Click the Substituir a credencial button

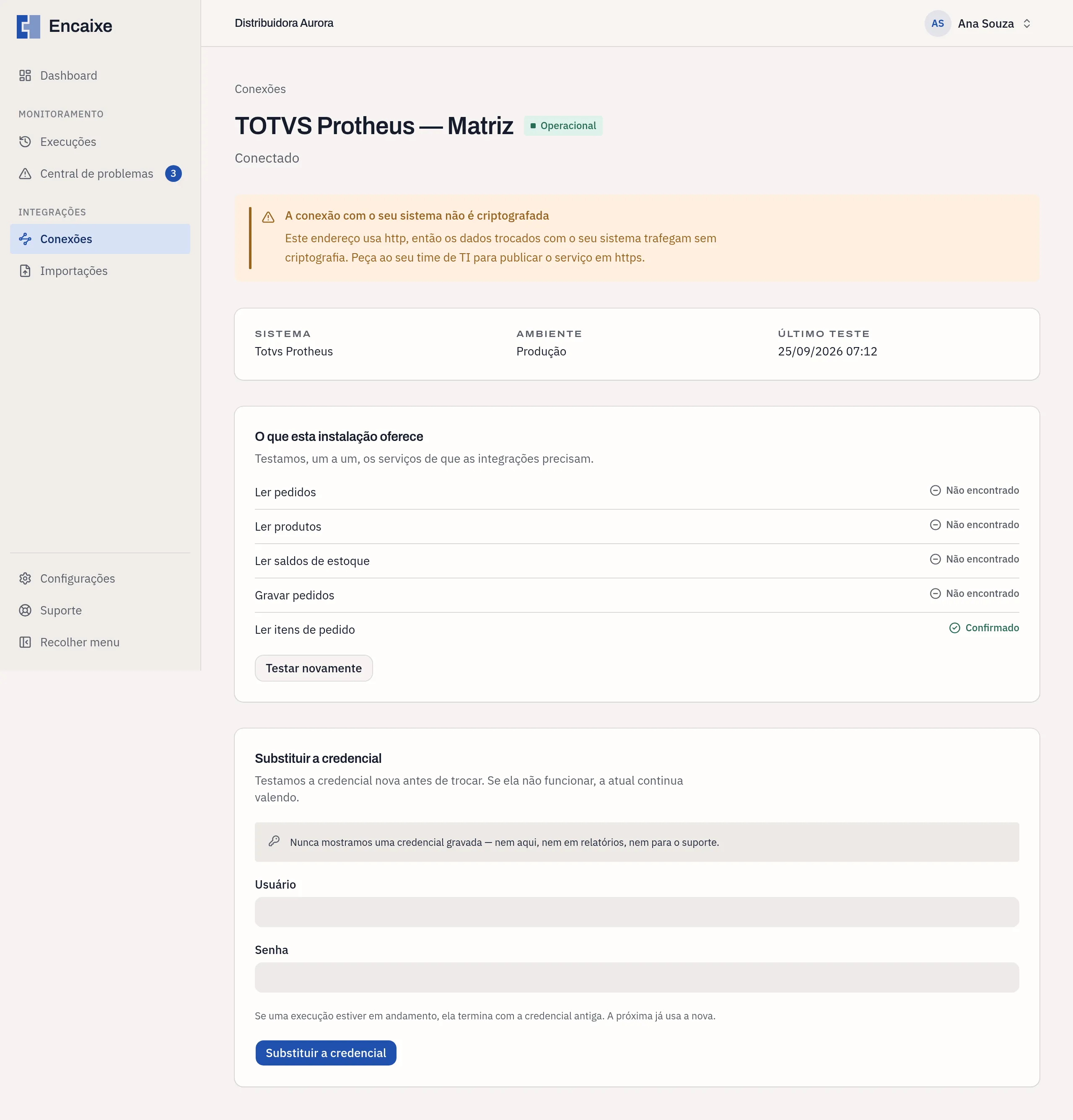(x=326, y=1053)
